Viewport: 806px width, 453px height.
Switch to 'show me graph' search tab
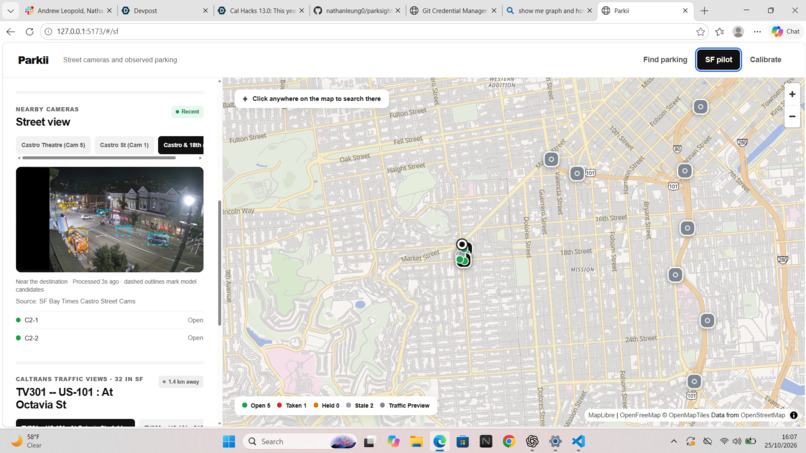549,10
